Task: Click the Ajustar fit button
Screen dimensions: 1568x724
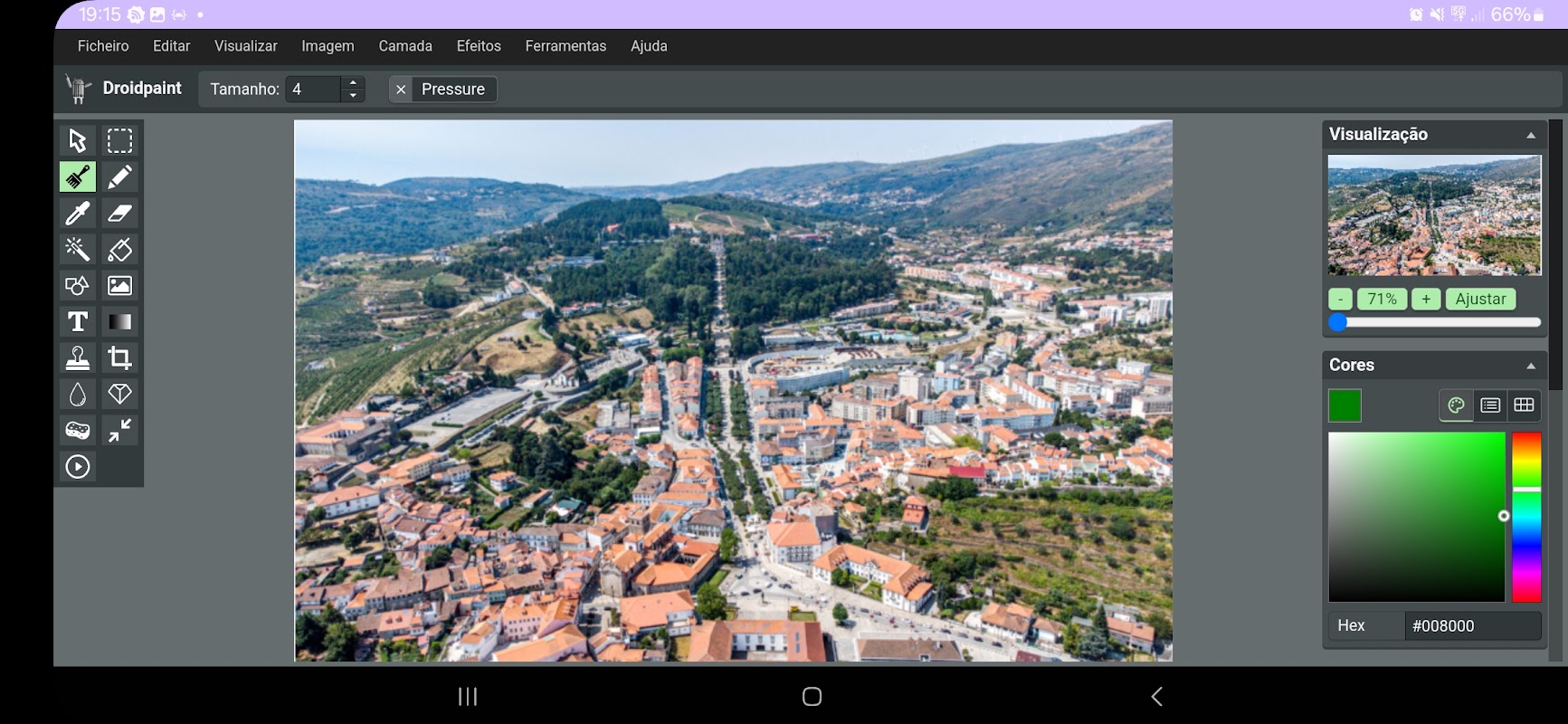Action: (1480, 299)
